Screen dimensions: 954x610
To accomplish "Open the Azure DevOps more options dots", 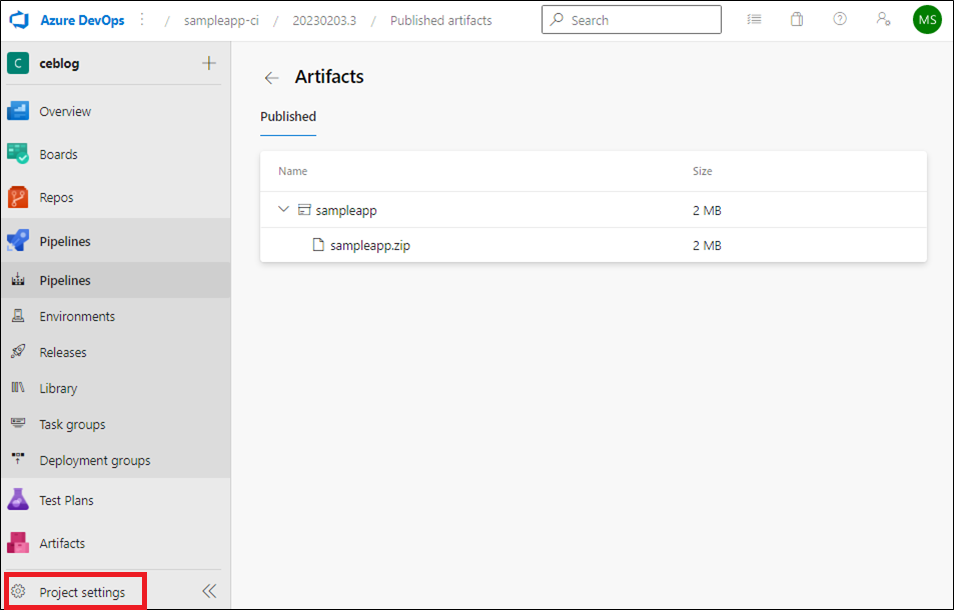I will pyautogui.click(x=142, y=20).
